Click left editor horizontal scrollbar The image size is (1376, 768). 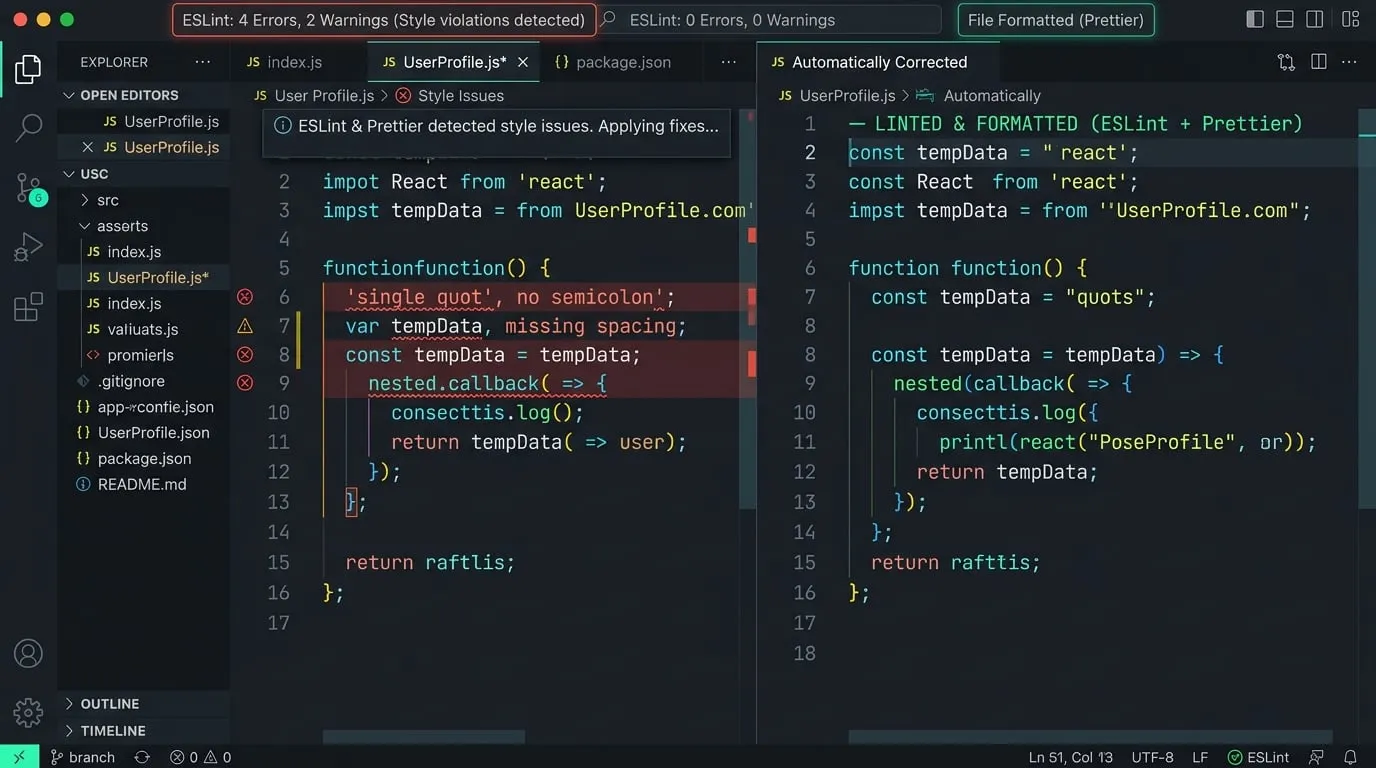coord(423,737)
